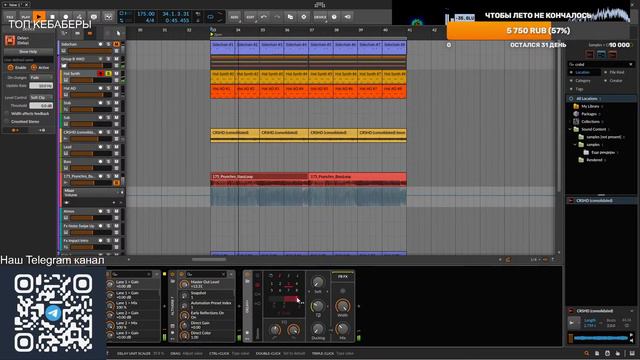The image size is (640, 360).
Task: Click the Show Help button
Action: pyautogui.click(x=28, y=52)
